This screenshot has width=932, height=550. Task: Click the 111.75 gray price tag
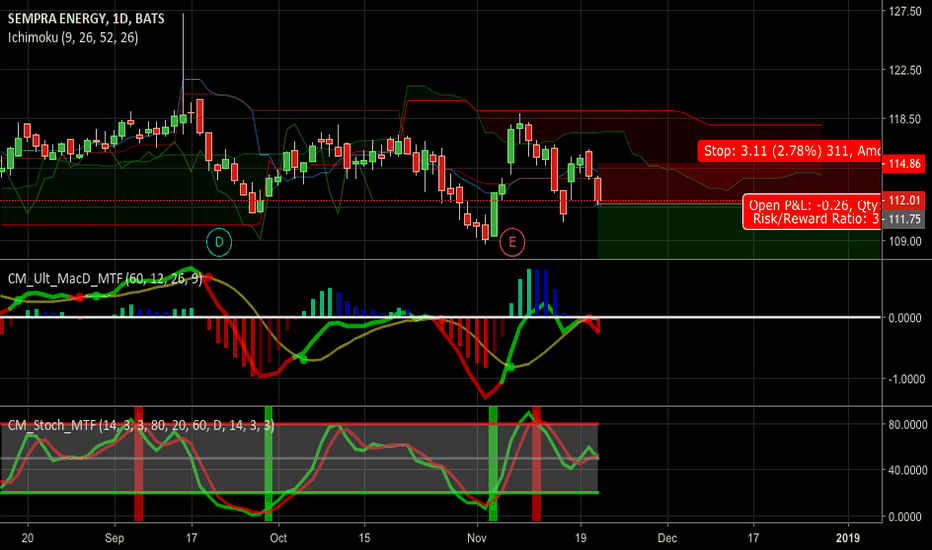904,219
